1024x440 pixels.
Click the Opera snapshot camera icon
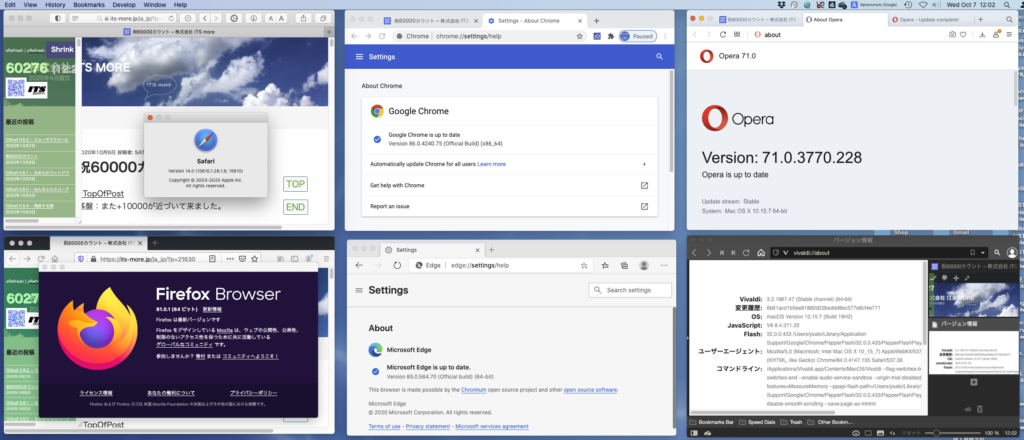[x=951, y=36]
